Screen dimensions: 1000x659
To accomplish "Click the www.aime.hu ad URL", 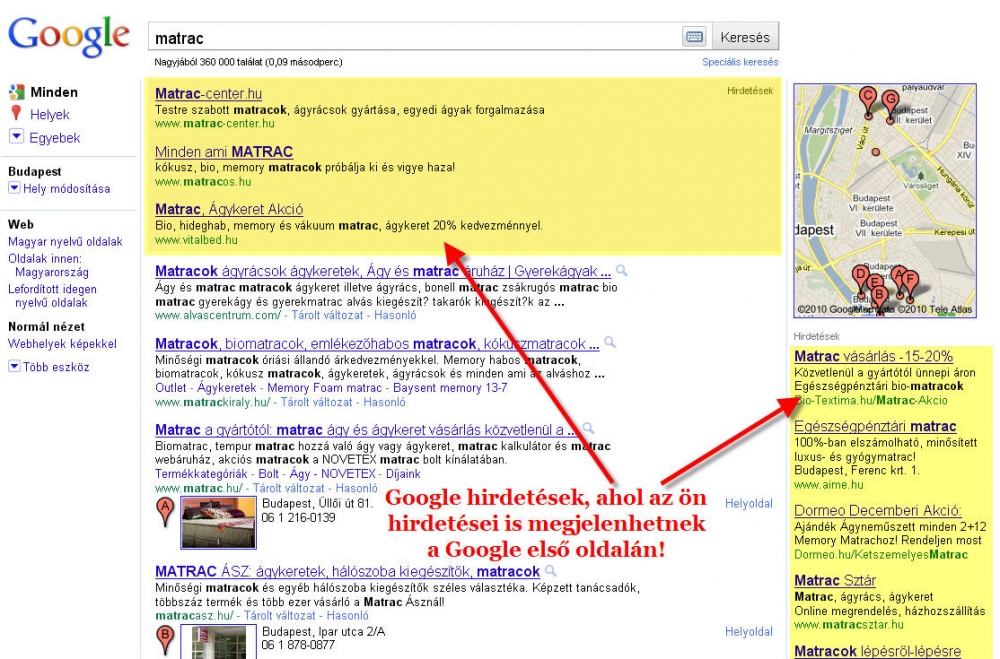I will click(828, 485).
